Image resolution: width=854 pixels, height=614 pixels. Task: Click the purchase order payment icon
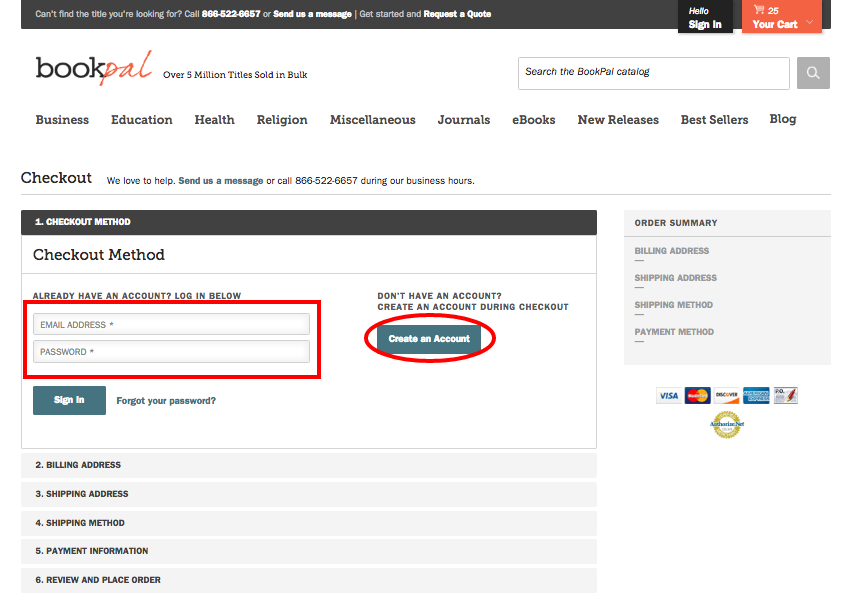click(x=785, y=396)
